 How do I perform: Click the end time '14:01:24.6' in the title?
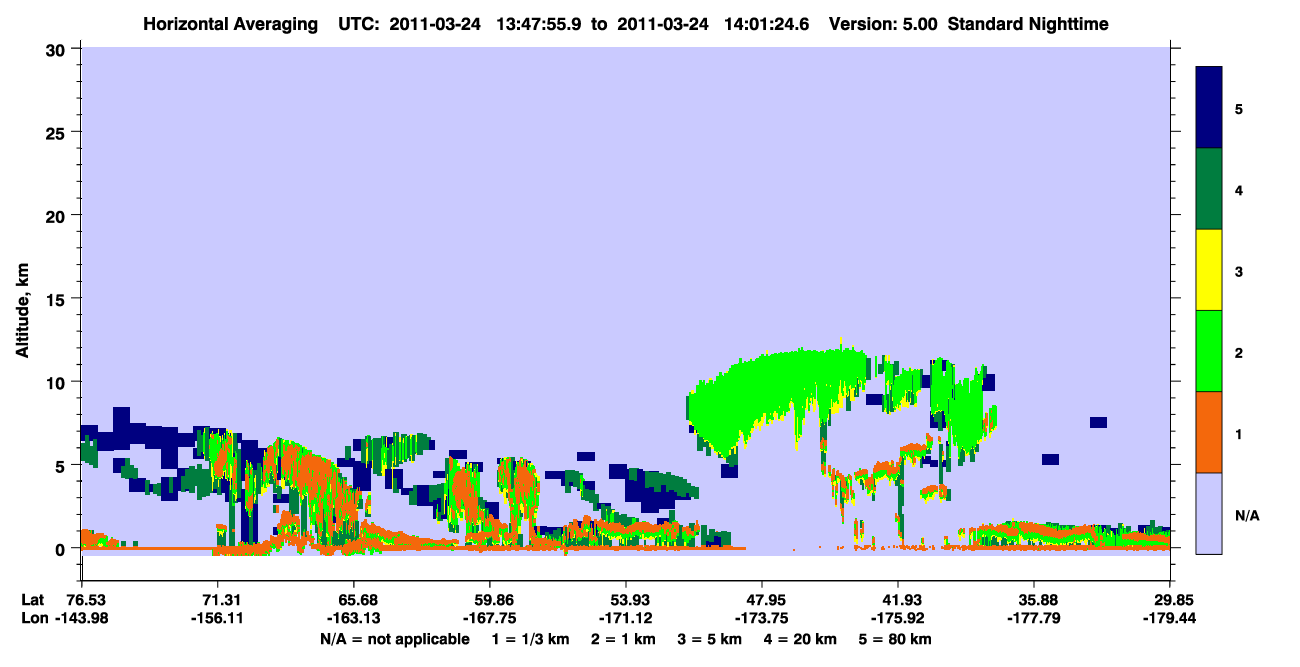pyautogui.click(x=765, y=23)
